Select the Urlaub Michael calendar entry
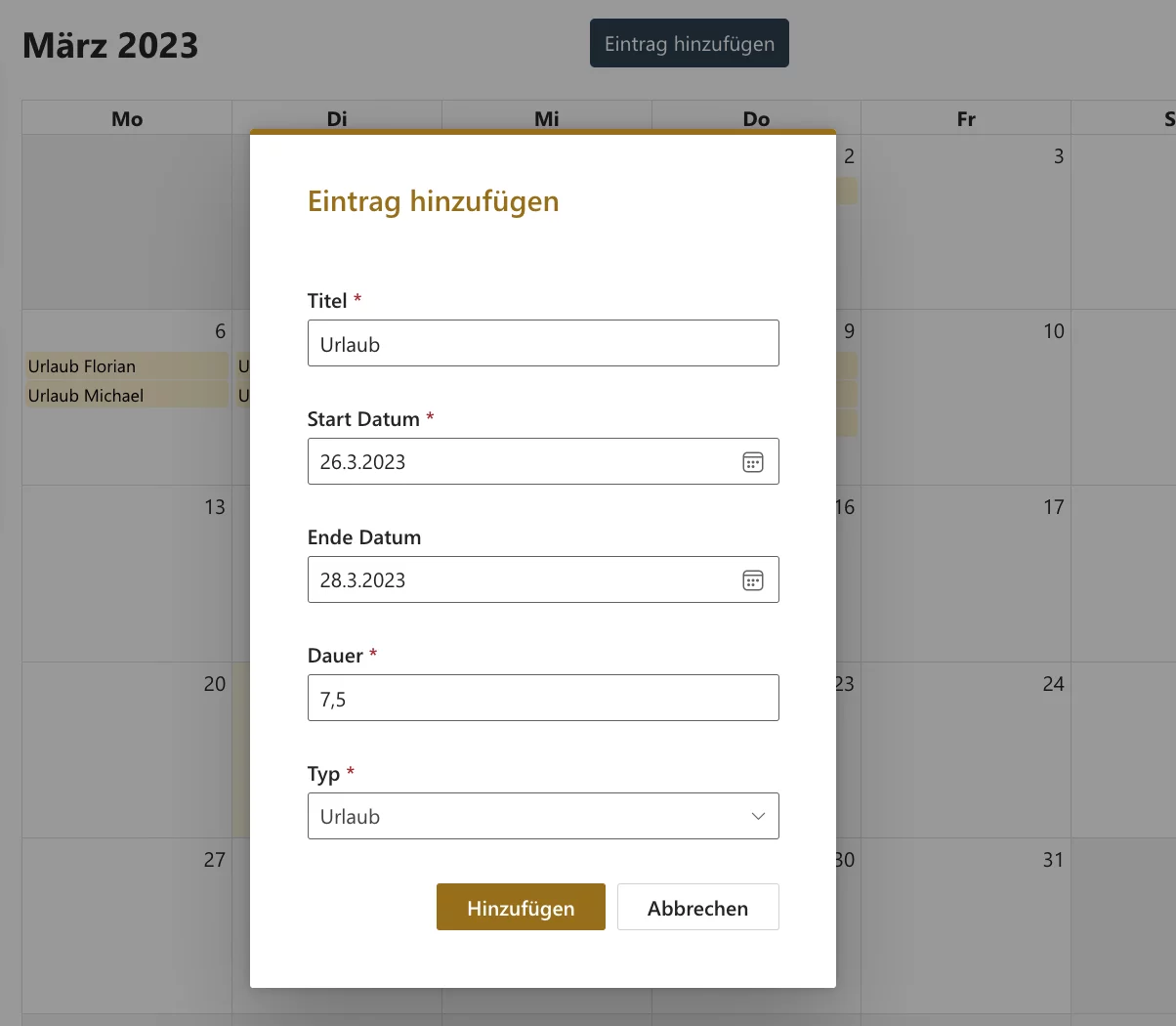 (125, 395)
